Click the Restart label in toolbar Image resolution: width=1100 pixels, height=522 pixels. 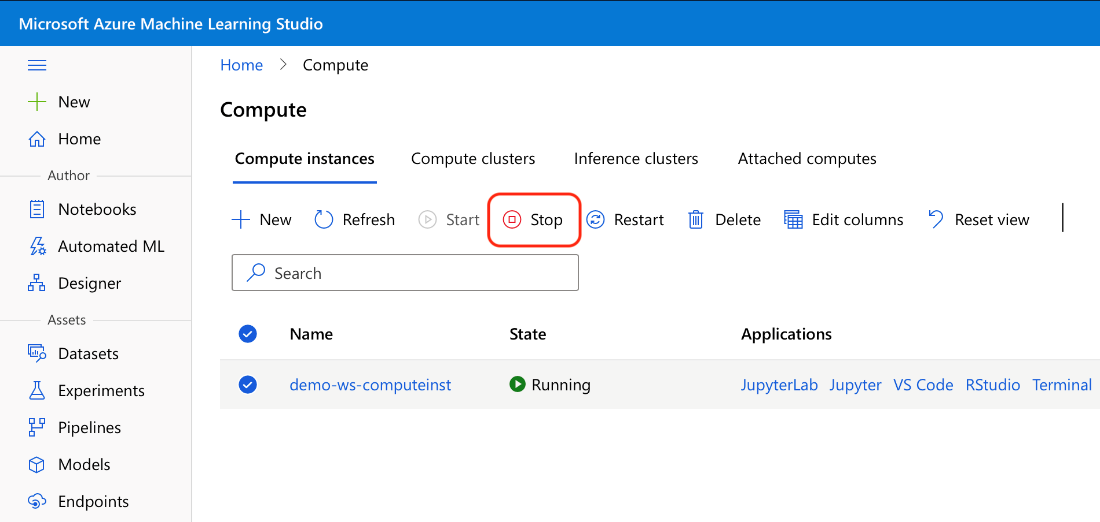[639, 220]
